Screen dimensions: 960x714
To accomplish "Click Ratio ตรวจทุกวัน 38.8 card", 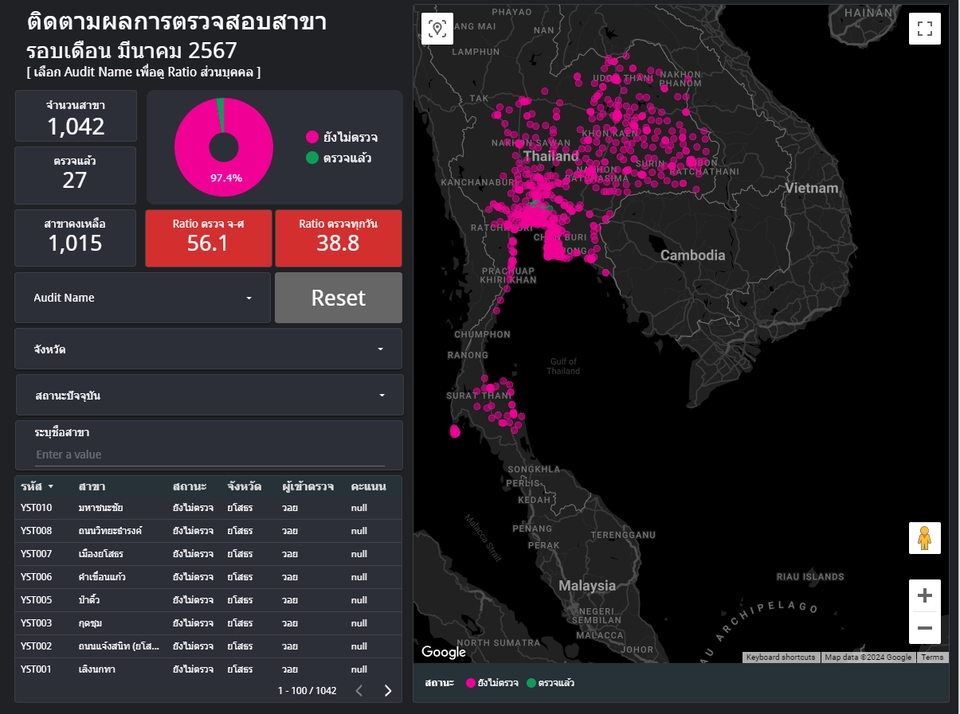I will click(x=339, y=238).
